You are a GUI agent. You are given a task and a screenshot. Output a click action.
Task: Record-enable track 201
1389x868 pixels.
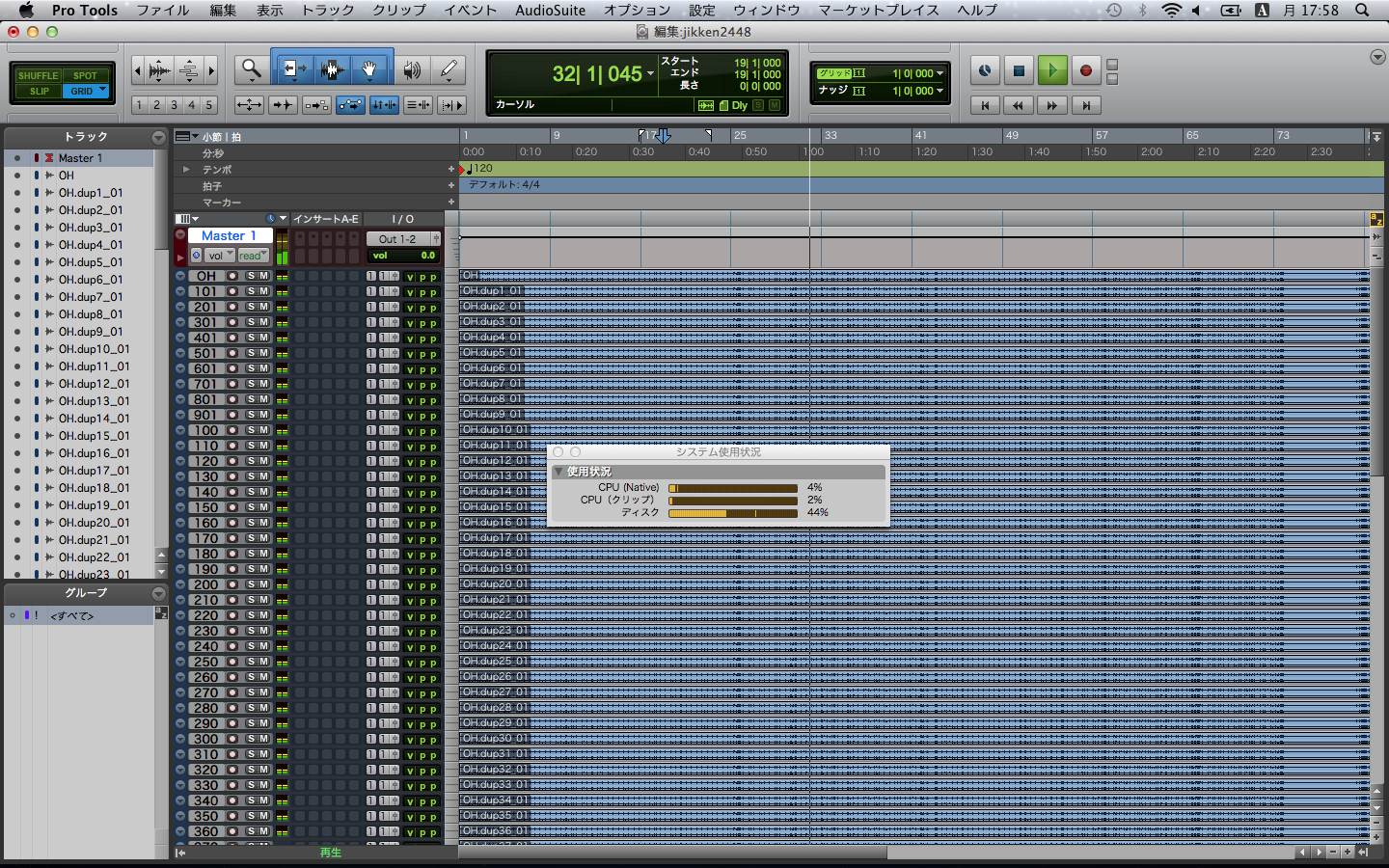[x=232, y=307]
